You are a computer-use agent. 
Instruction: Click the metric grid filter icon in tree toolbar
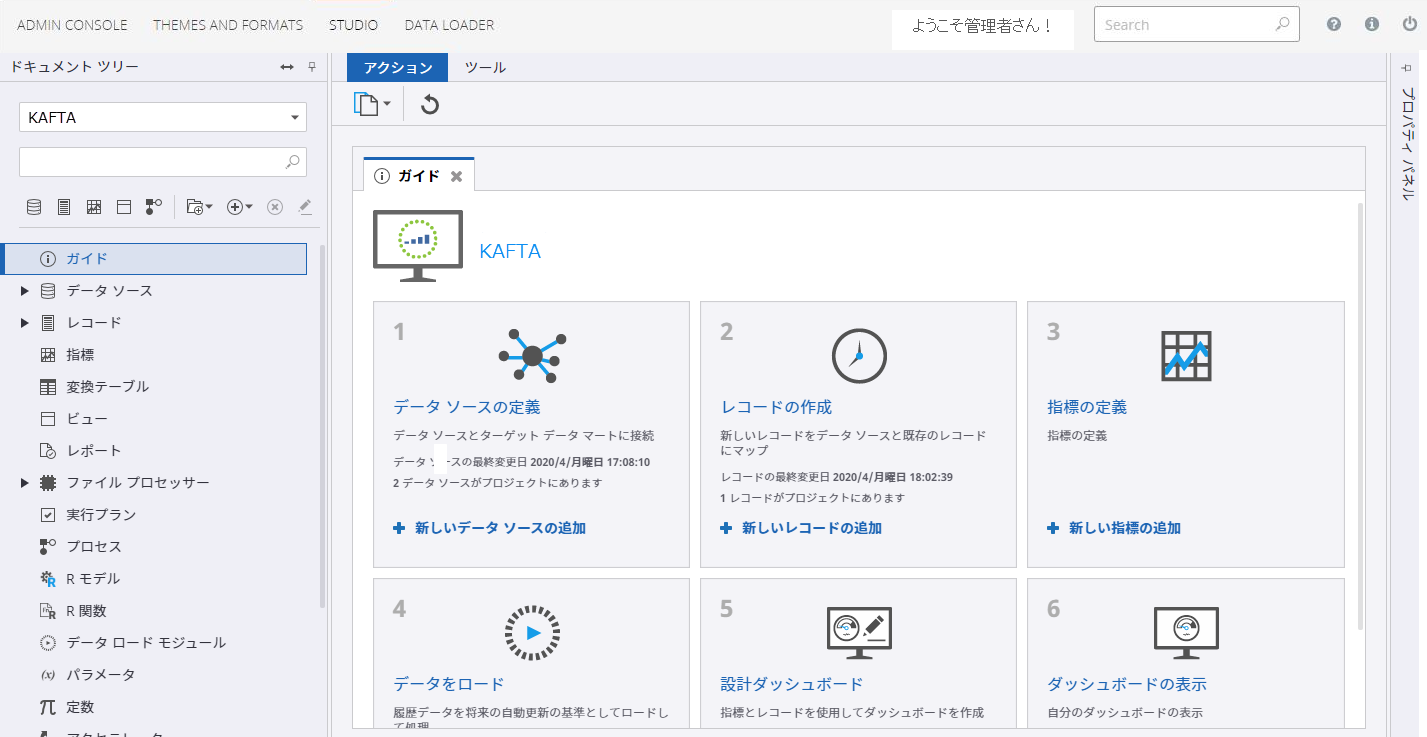coord(94,207)
